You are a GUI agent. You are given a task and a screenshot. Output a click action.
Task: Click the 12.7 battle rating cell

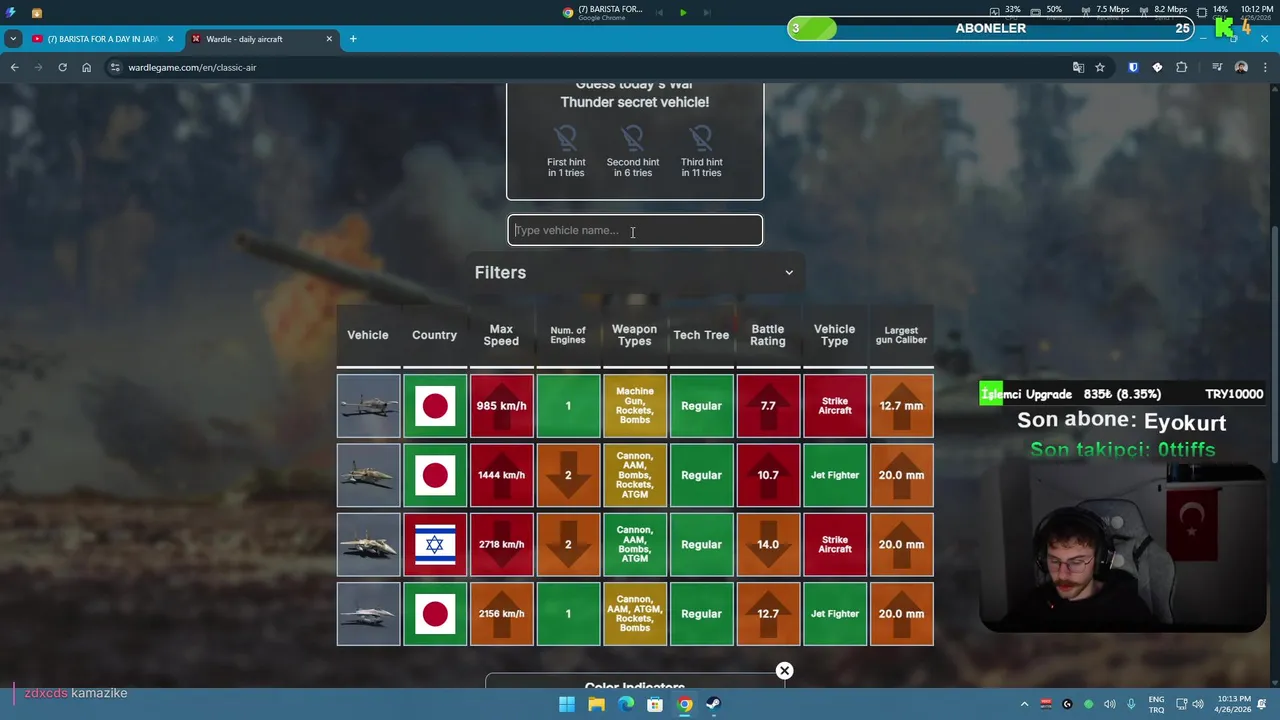coord(768,614)
